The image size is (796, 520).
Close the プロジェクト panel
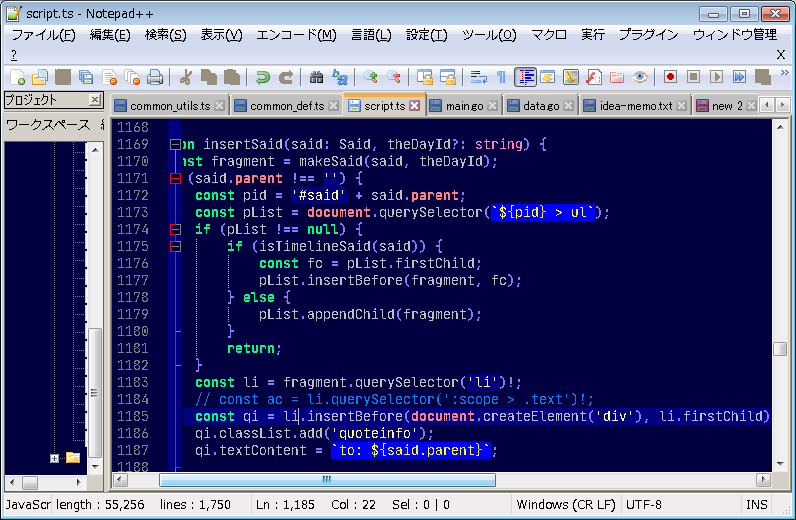[95, 100]
